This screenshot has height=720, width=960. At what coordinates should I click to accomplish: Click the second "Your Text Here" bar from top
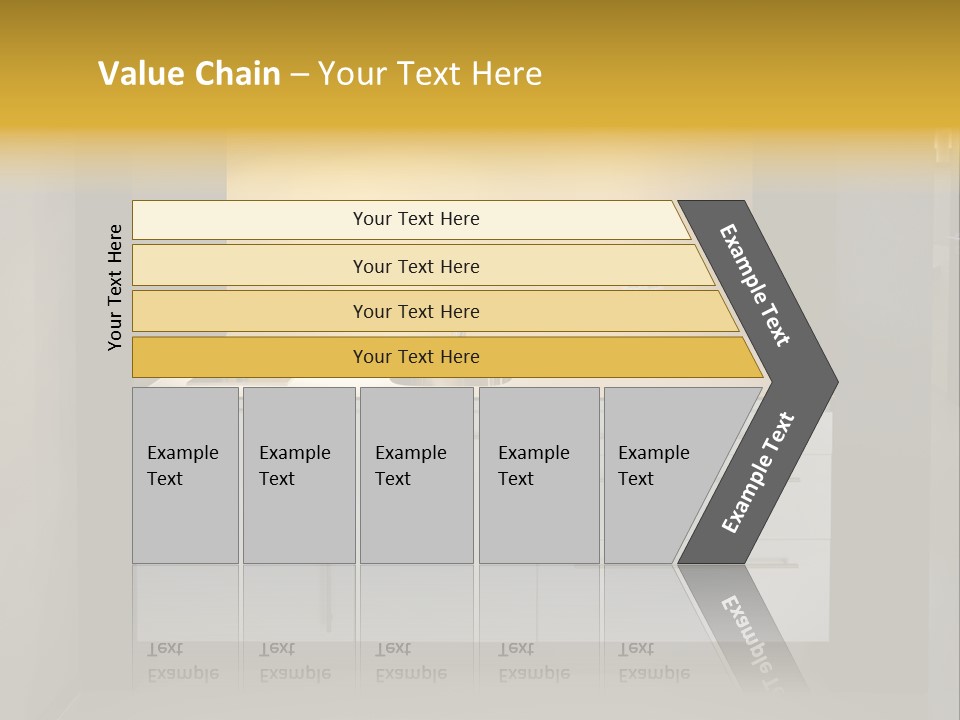[416, 266]
